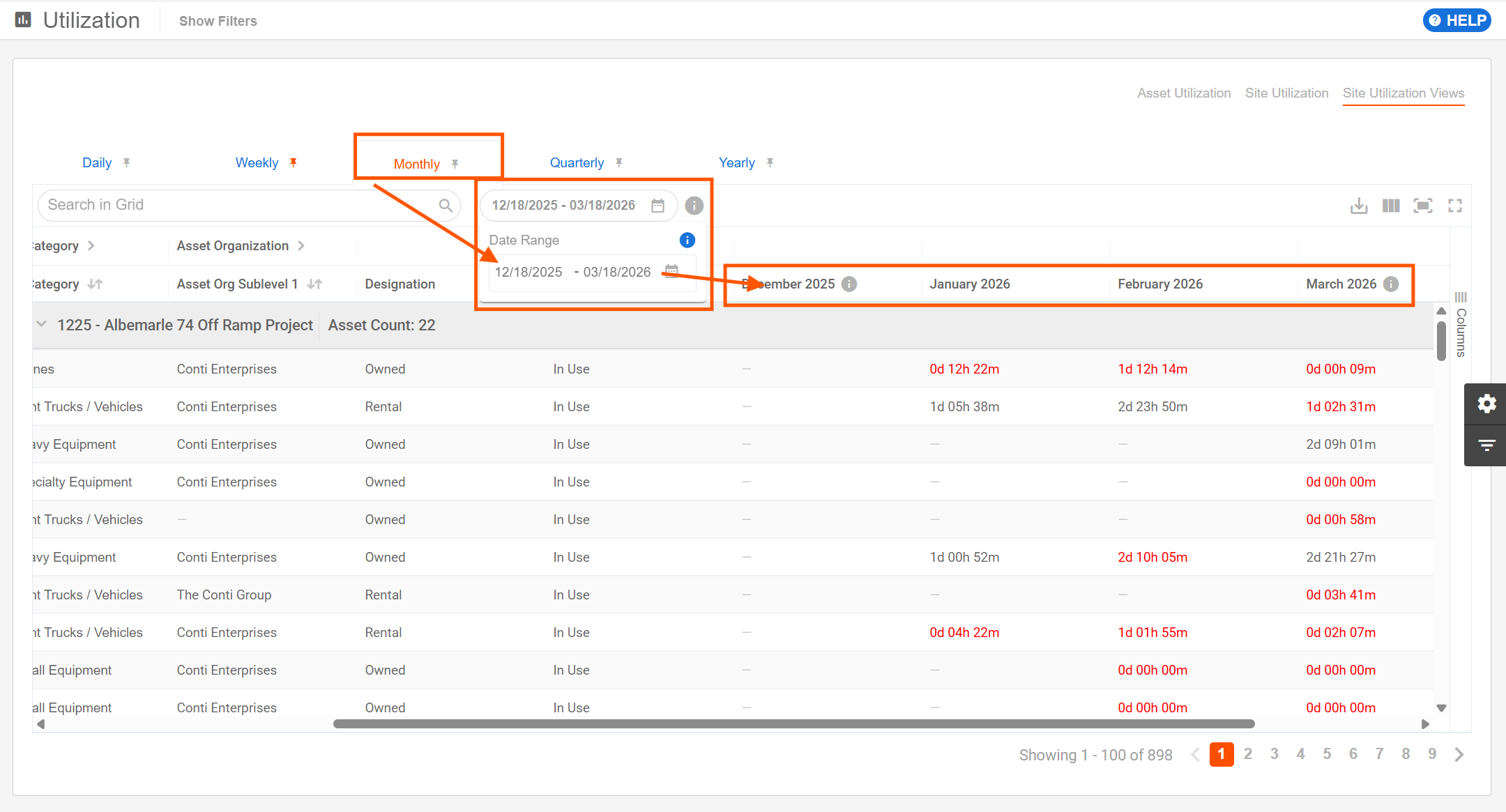Viewport: 1506px width, 812px height.
Task: Open calendar in date range field
Action: pos(657,206)
